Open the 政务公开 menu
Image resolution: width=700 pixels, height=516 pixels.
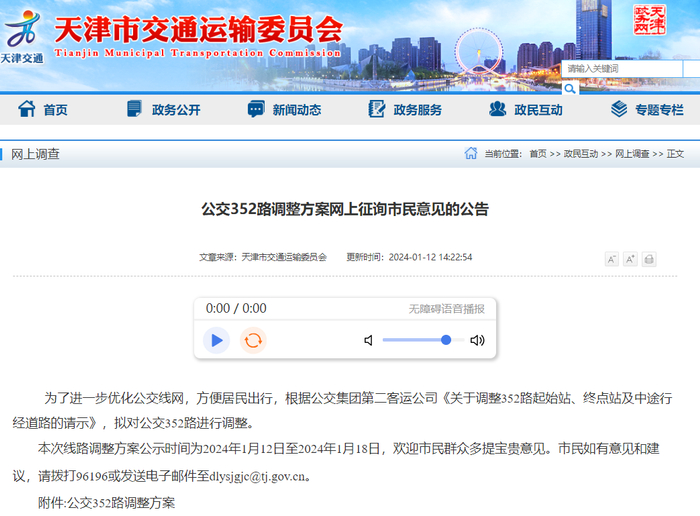pyautogui.click(x=163, y=109)
